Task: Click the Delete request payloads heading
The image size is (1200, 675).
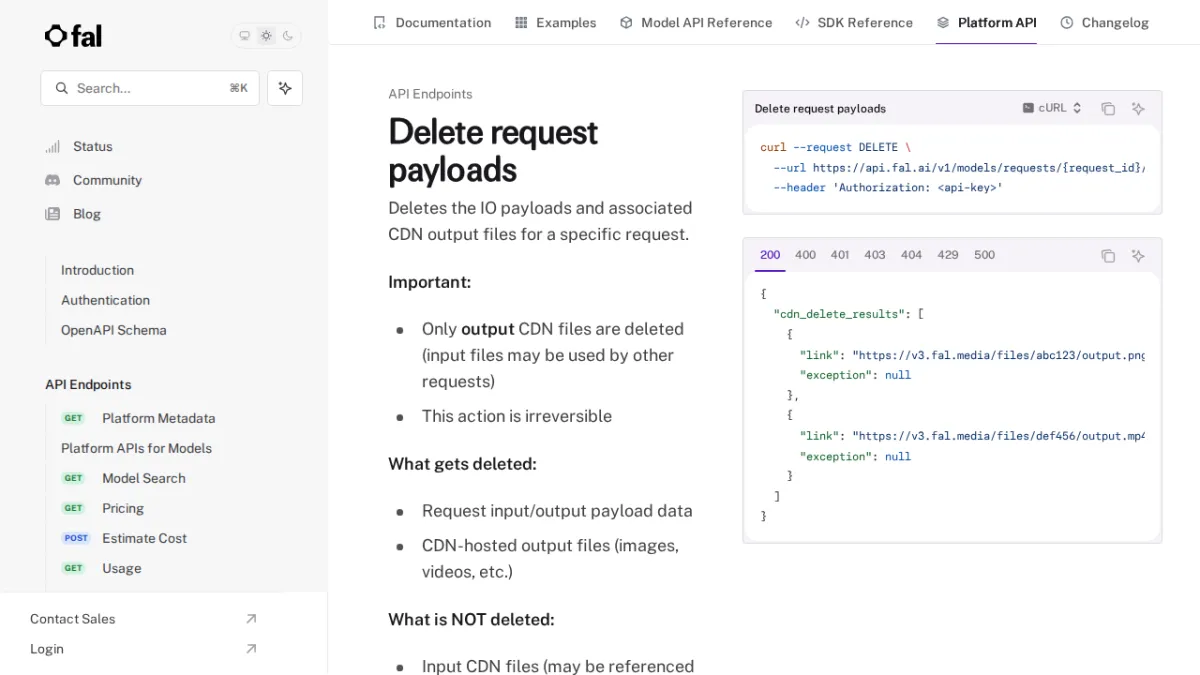Action: tap(493, 151)
